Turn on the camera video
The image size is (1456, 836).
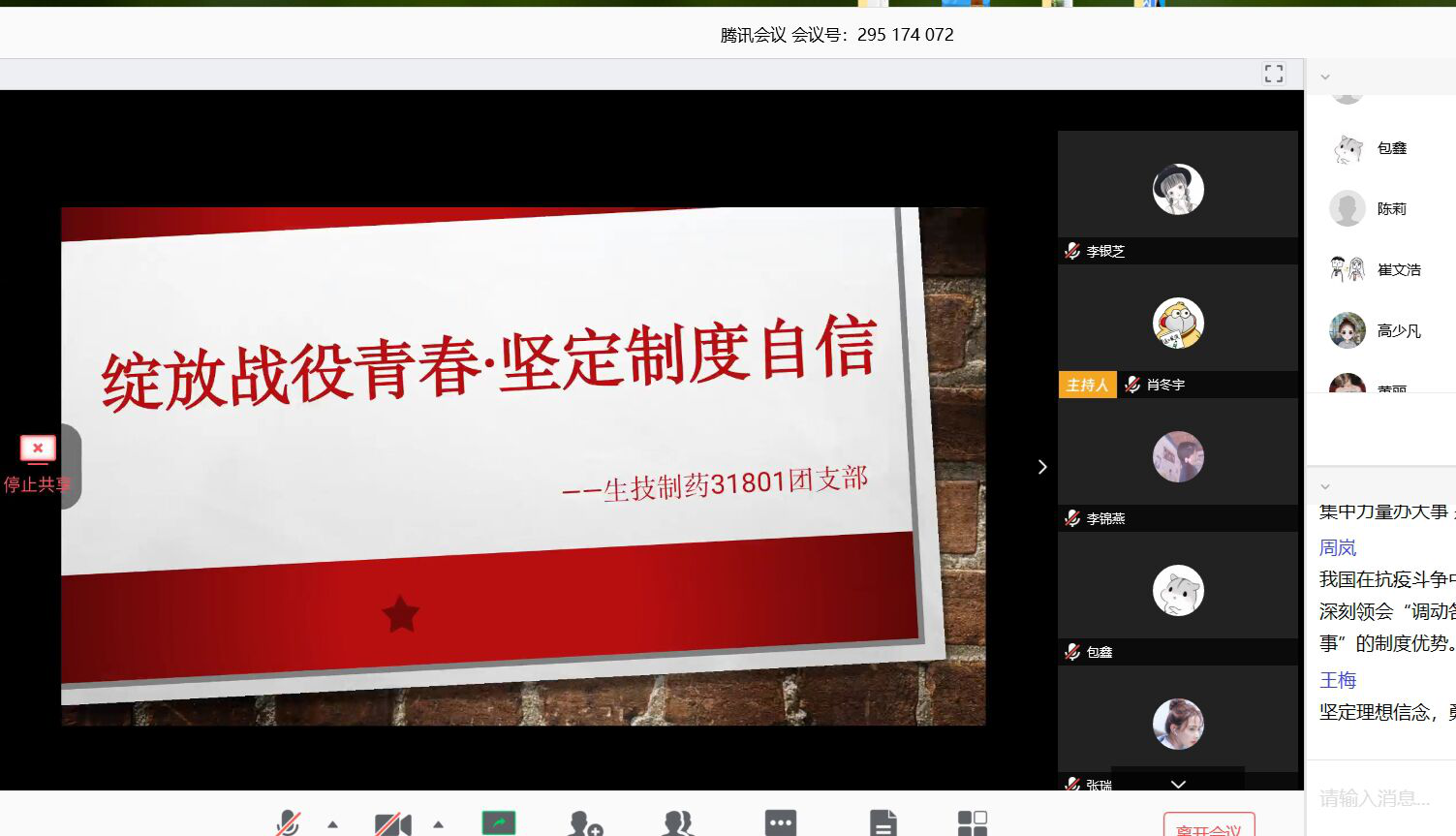click(x=392, y=824)
